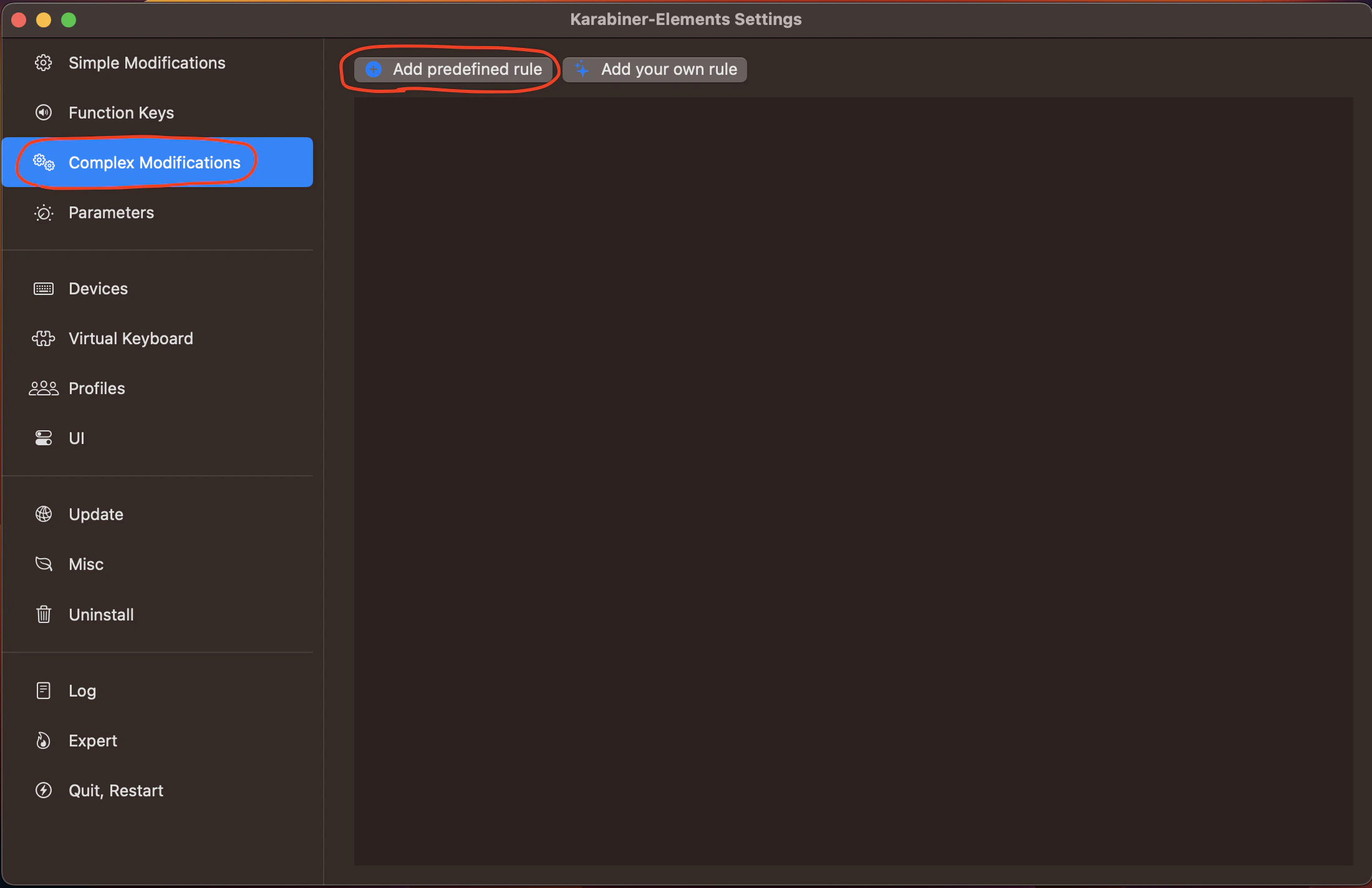Select Simple Modifications in sidebar

click(147, 63)
